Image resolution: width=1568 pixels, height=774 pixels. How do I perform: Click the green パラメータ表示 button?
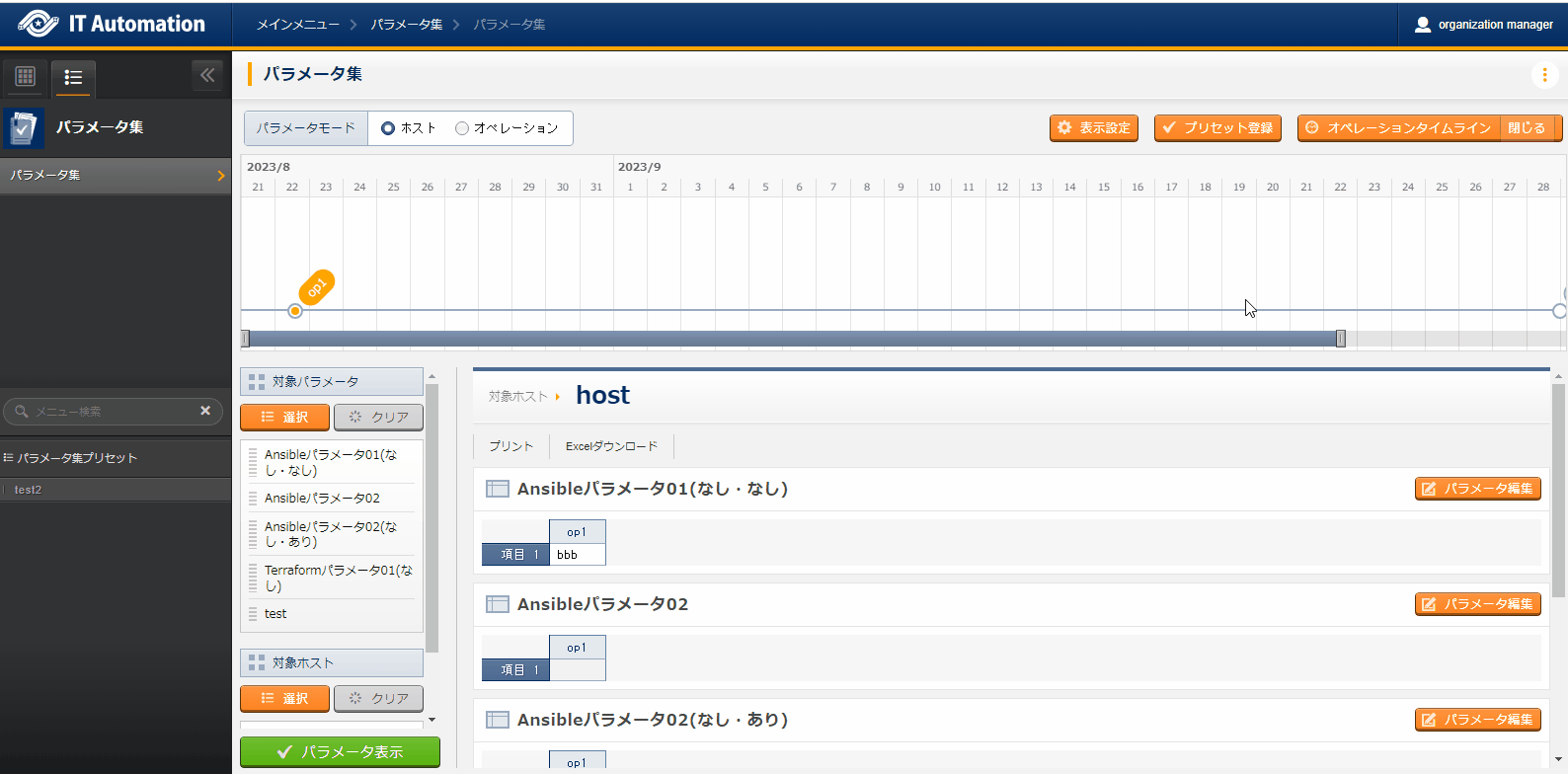click(340, 752)
